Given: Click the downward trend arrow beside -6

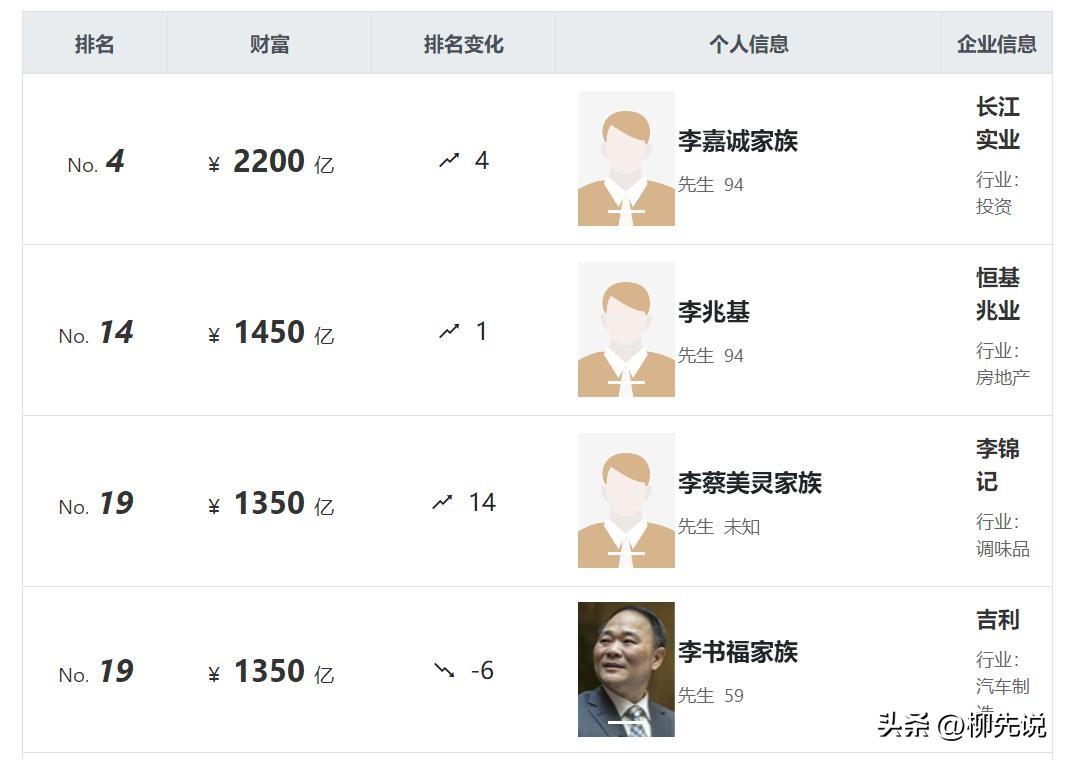Looking at the screenshot, I should point(444,670).
